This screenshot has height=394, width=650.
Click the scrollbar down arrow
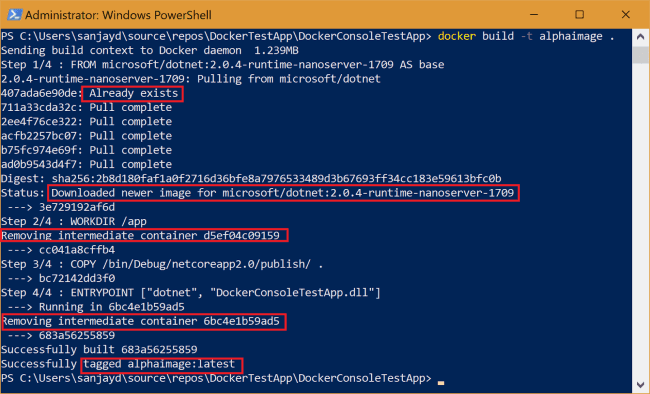coord(640,385)
